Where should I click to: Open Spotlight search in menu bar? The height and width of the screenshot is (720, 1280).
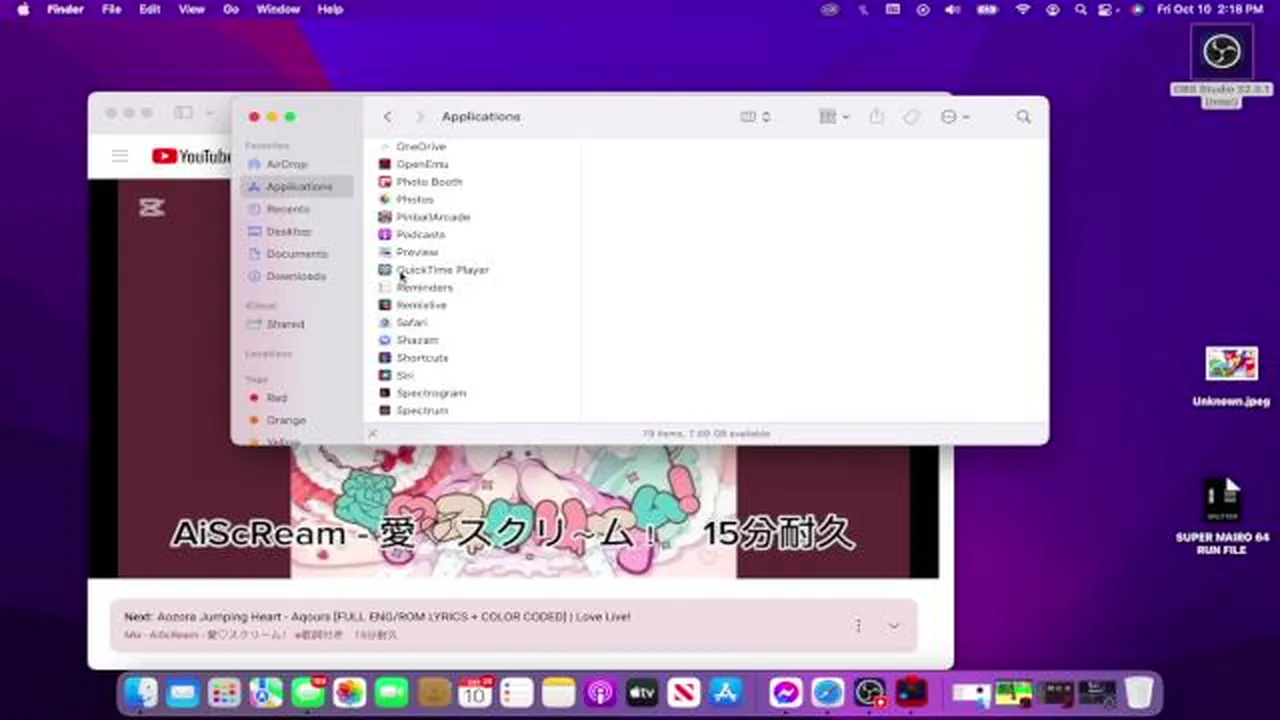pos(1081,9)
